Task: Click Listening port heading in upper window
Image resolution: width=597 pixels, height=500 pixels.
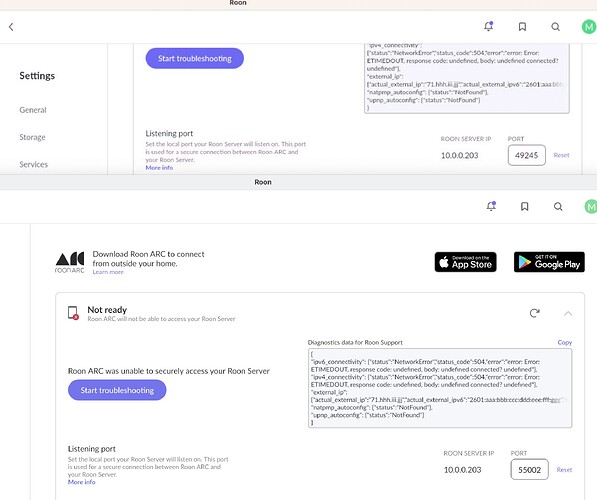Action: coord(169,134)
